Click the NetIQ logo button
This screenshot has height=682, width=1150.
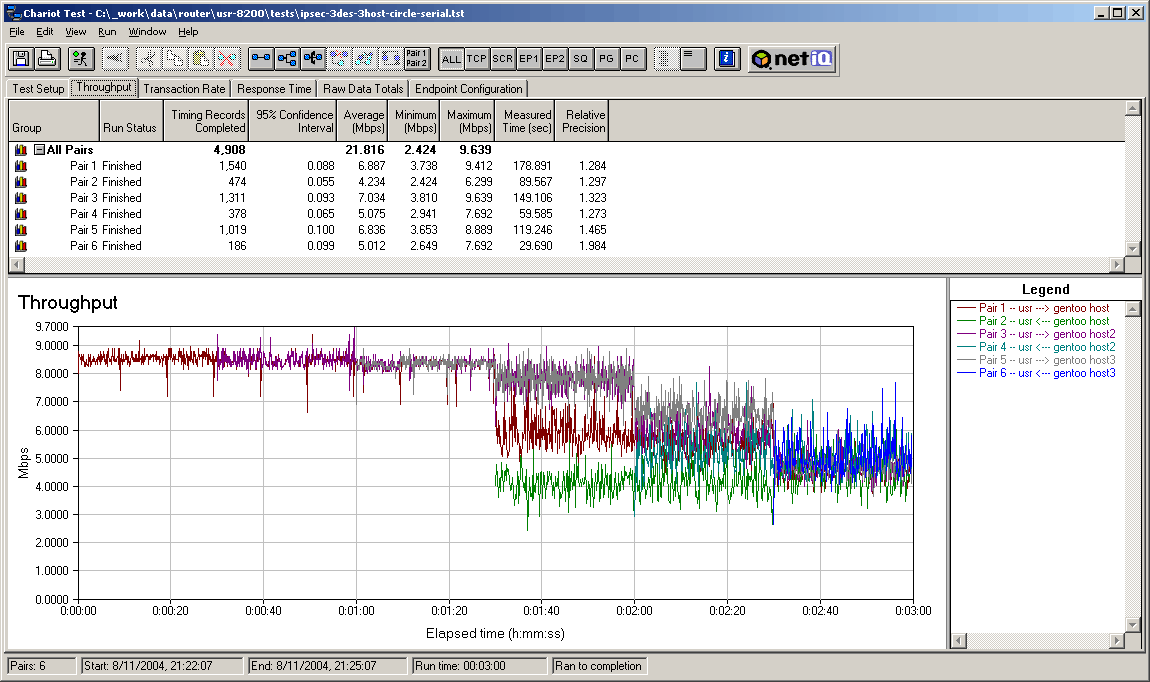[x=792, y=59]
